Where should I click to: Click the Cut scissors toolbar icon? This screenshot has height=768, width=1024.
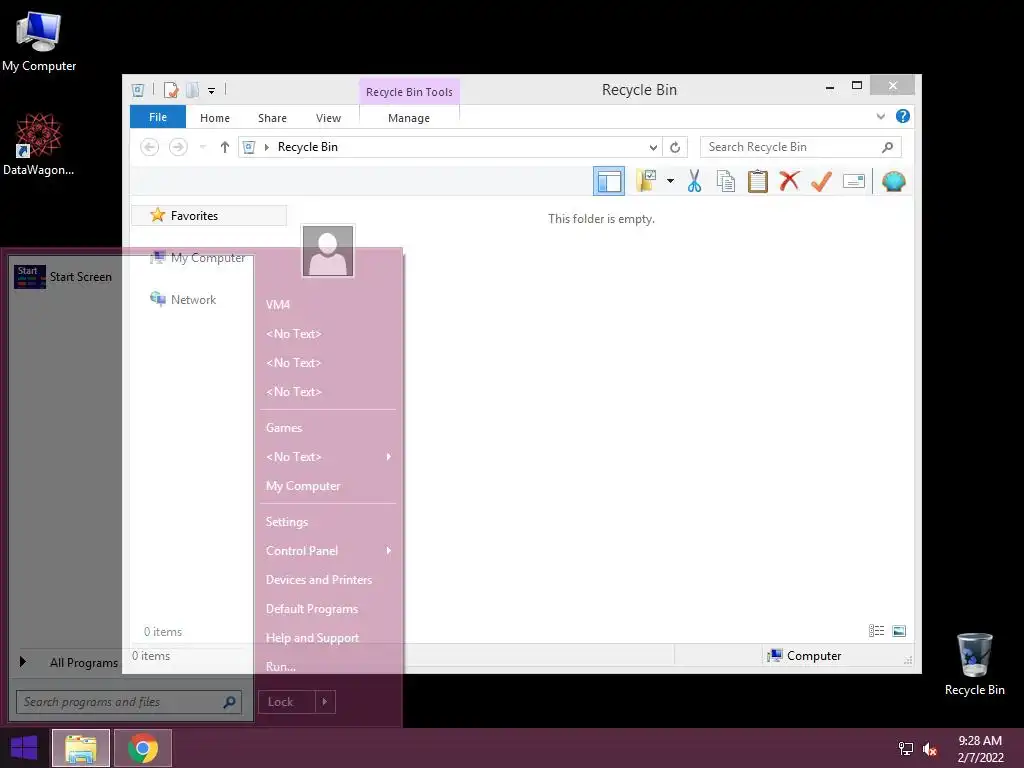(694, 181)
